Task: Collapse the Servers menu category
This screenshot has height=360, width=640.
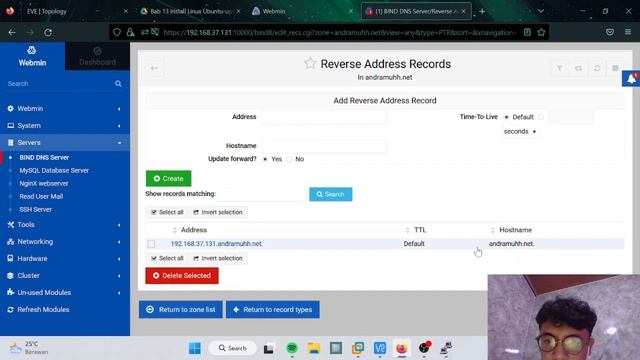Action: click(65, 142)
